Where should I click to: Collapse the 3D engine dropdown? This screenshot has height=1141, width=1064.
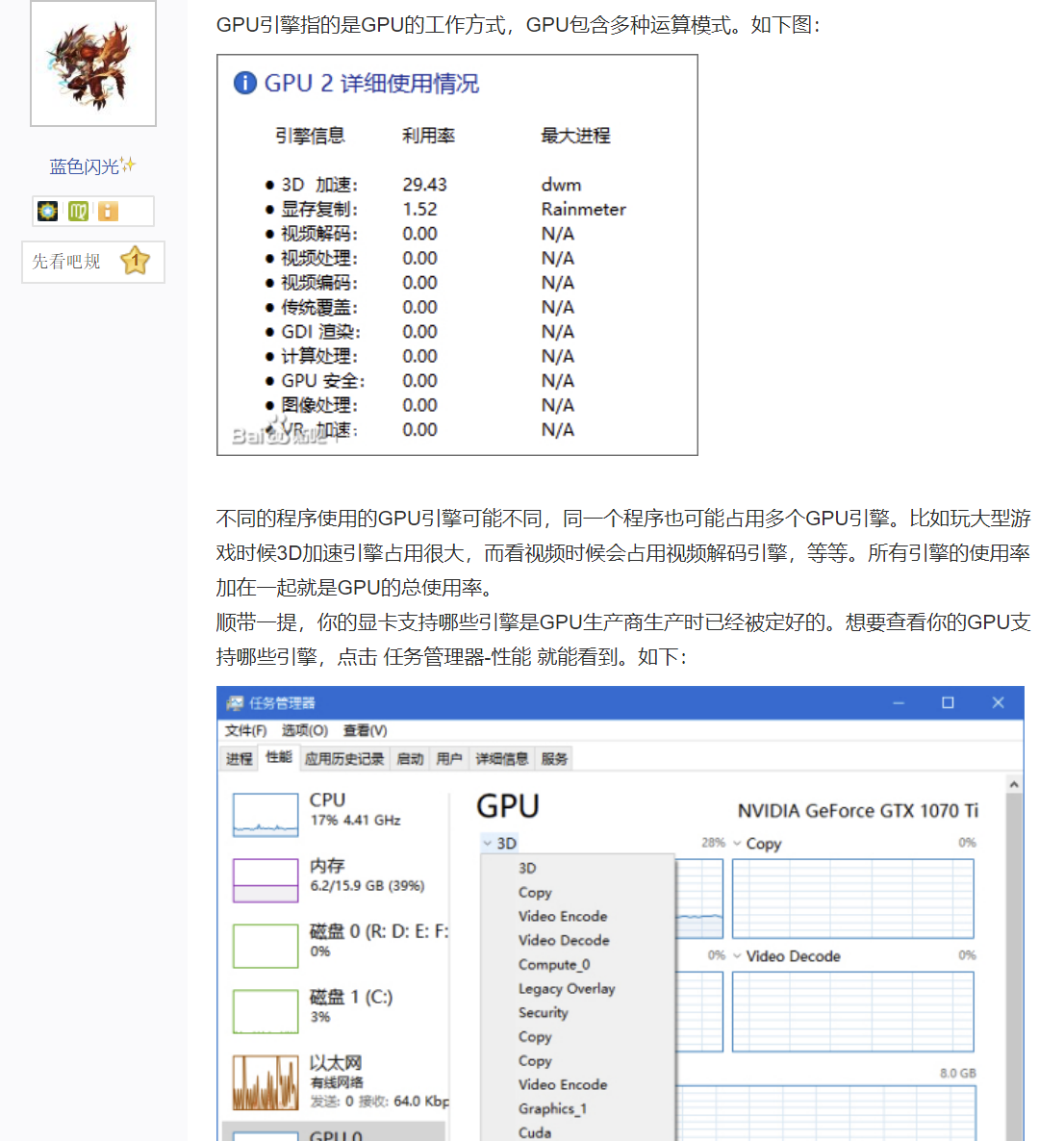tap(500, 844)
